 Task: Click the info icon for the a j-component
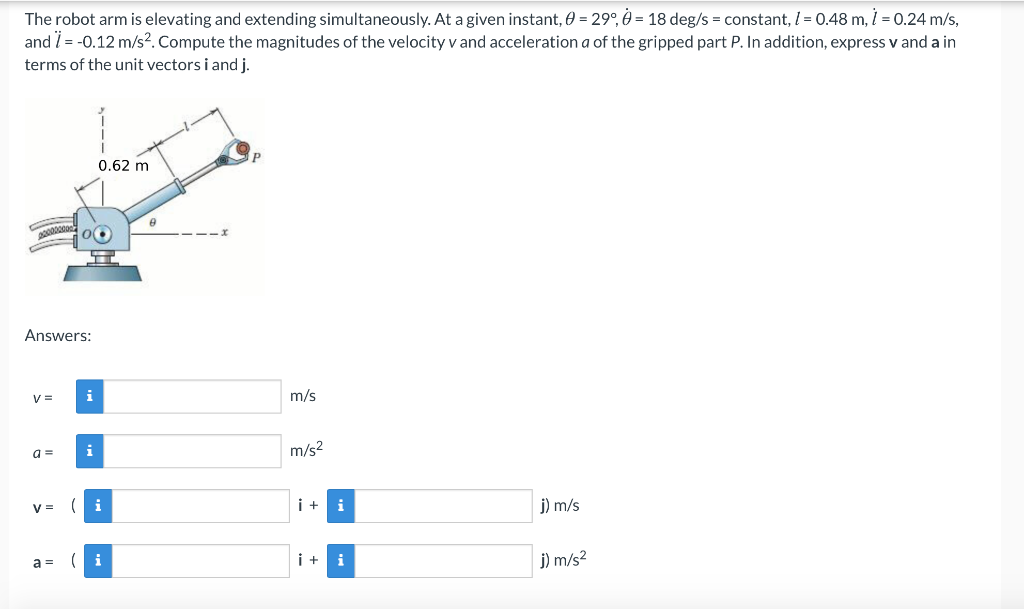point(339,561)
